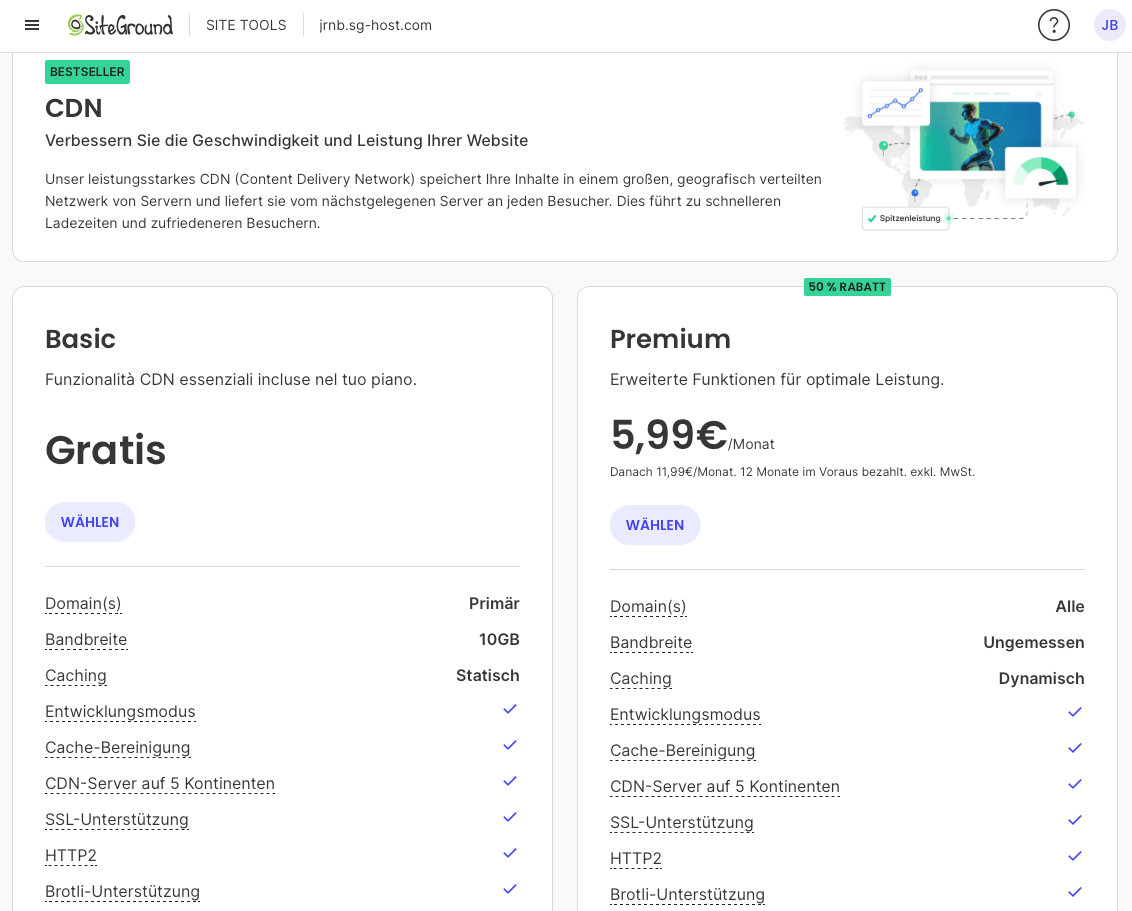Select the Basic plan with Wählen
Image resolution: width=1132 pixels, height=911 pixels.
click(90, 522)
